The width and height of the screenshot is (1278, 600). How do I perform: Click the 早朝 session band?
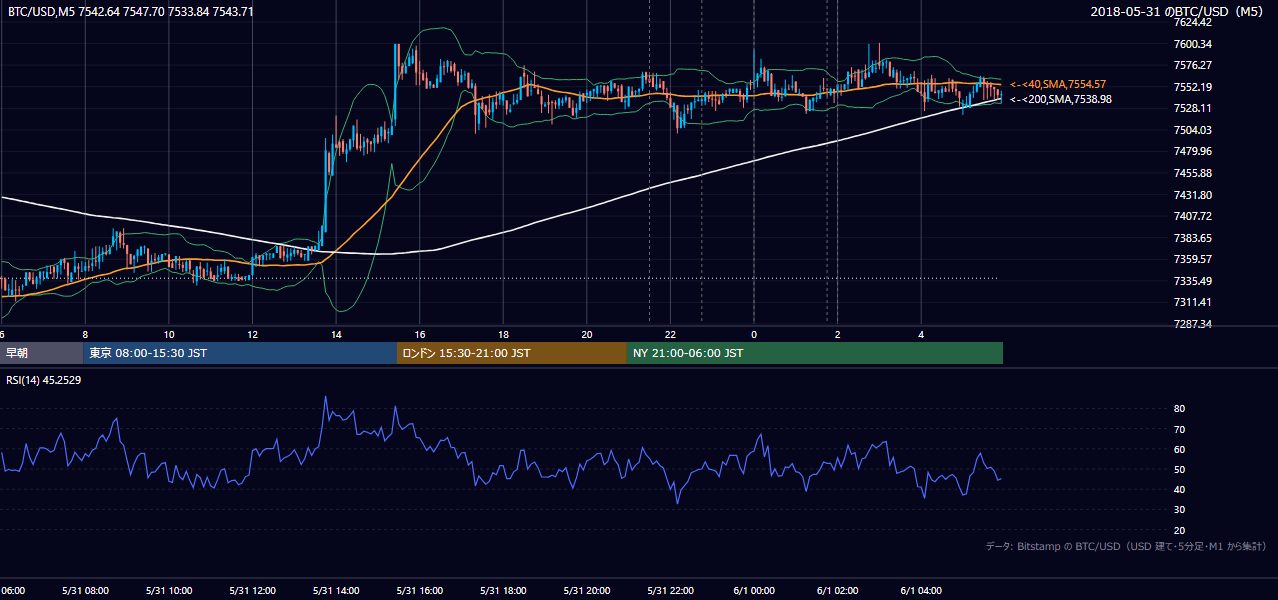[x=41, y=353]
